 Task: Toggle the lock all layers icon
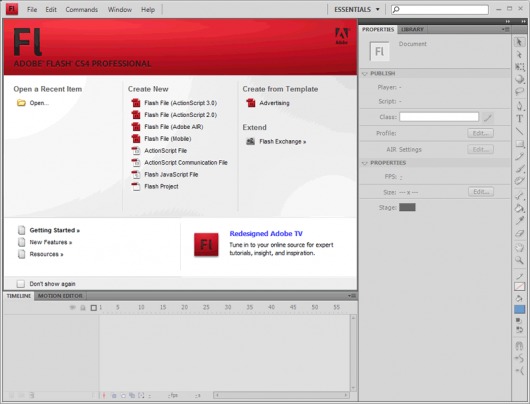point(83,308)
